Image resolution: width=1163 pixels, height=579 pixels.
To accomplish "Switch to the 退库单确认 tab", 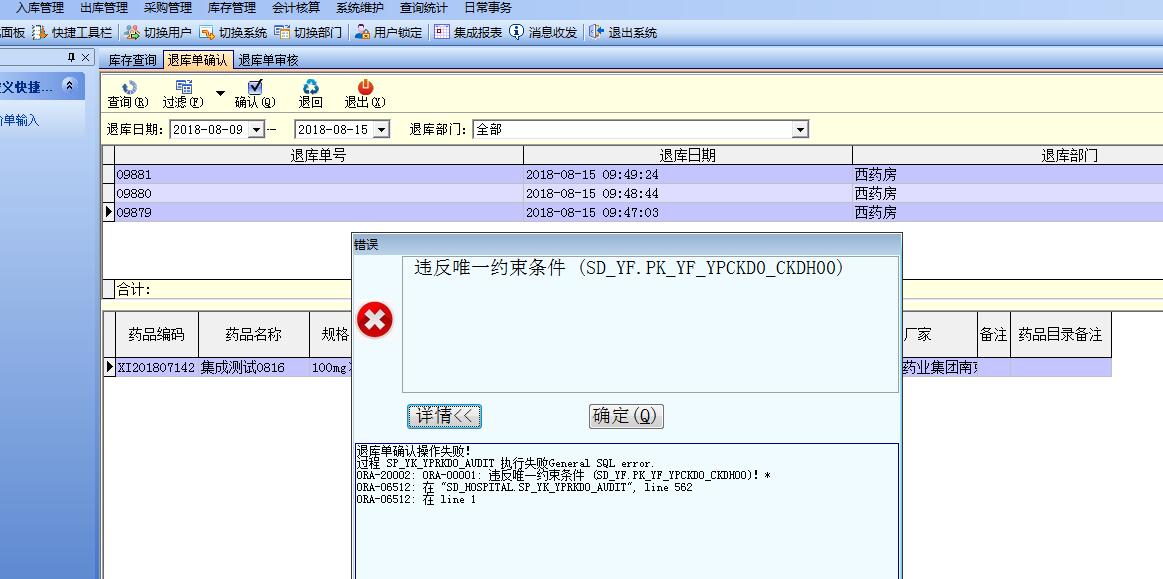I will point(198,60).
